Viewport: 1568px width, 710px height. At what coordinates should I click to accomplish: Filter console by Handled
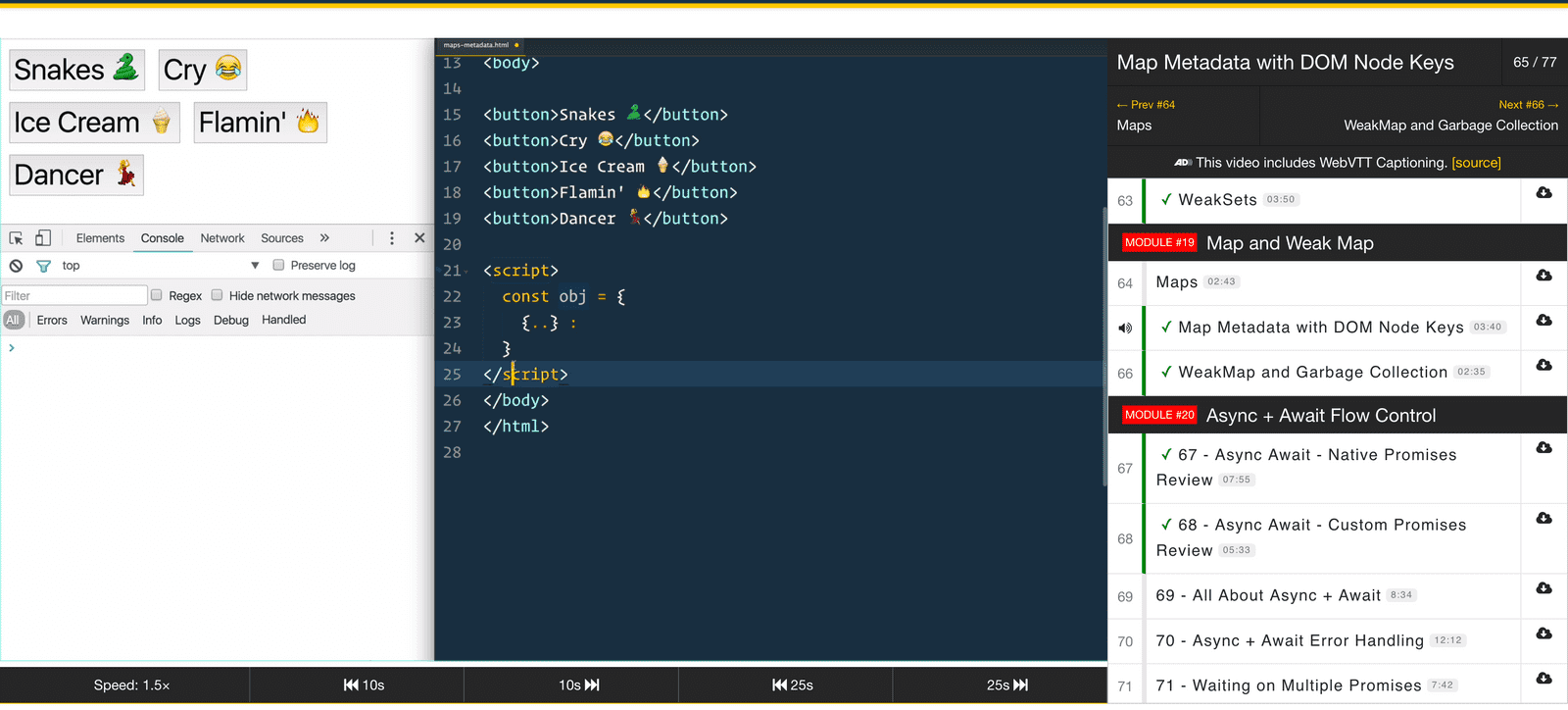coord(284,320)
